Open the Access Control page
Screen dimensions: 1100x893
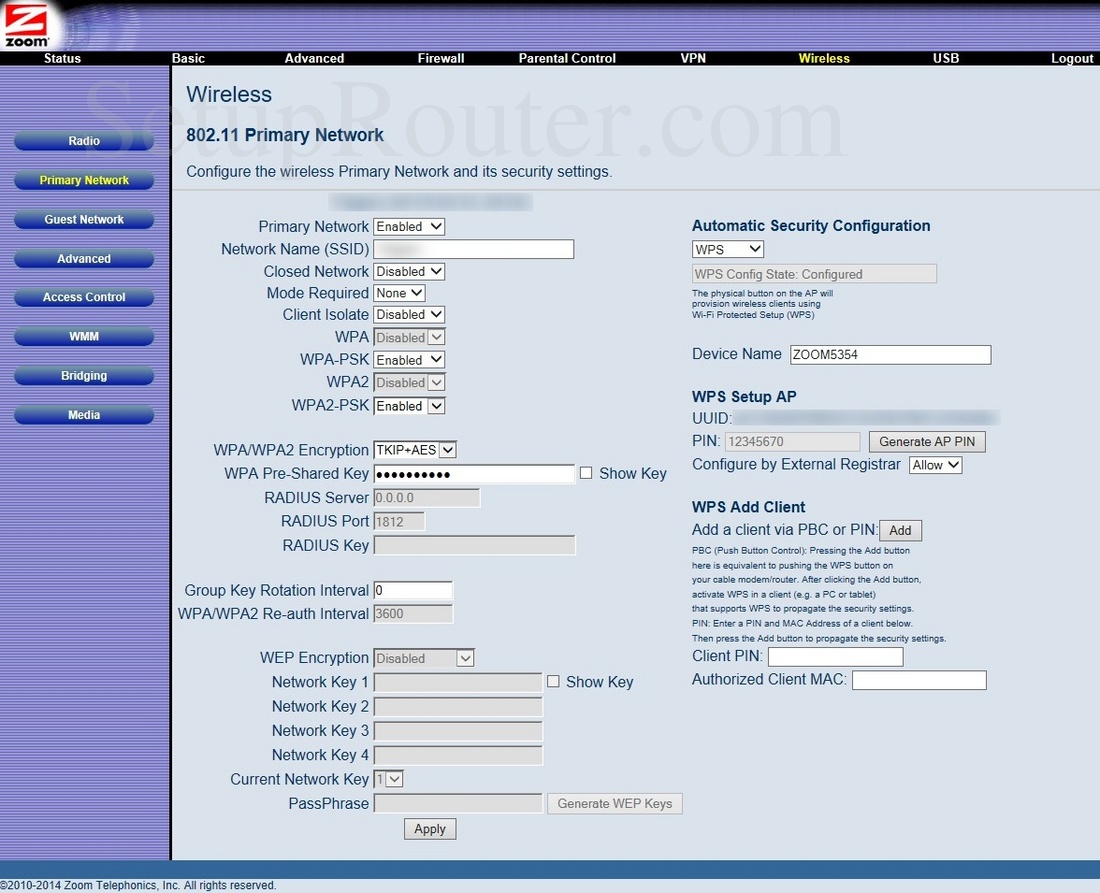click(84, 297)
